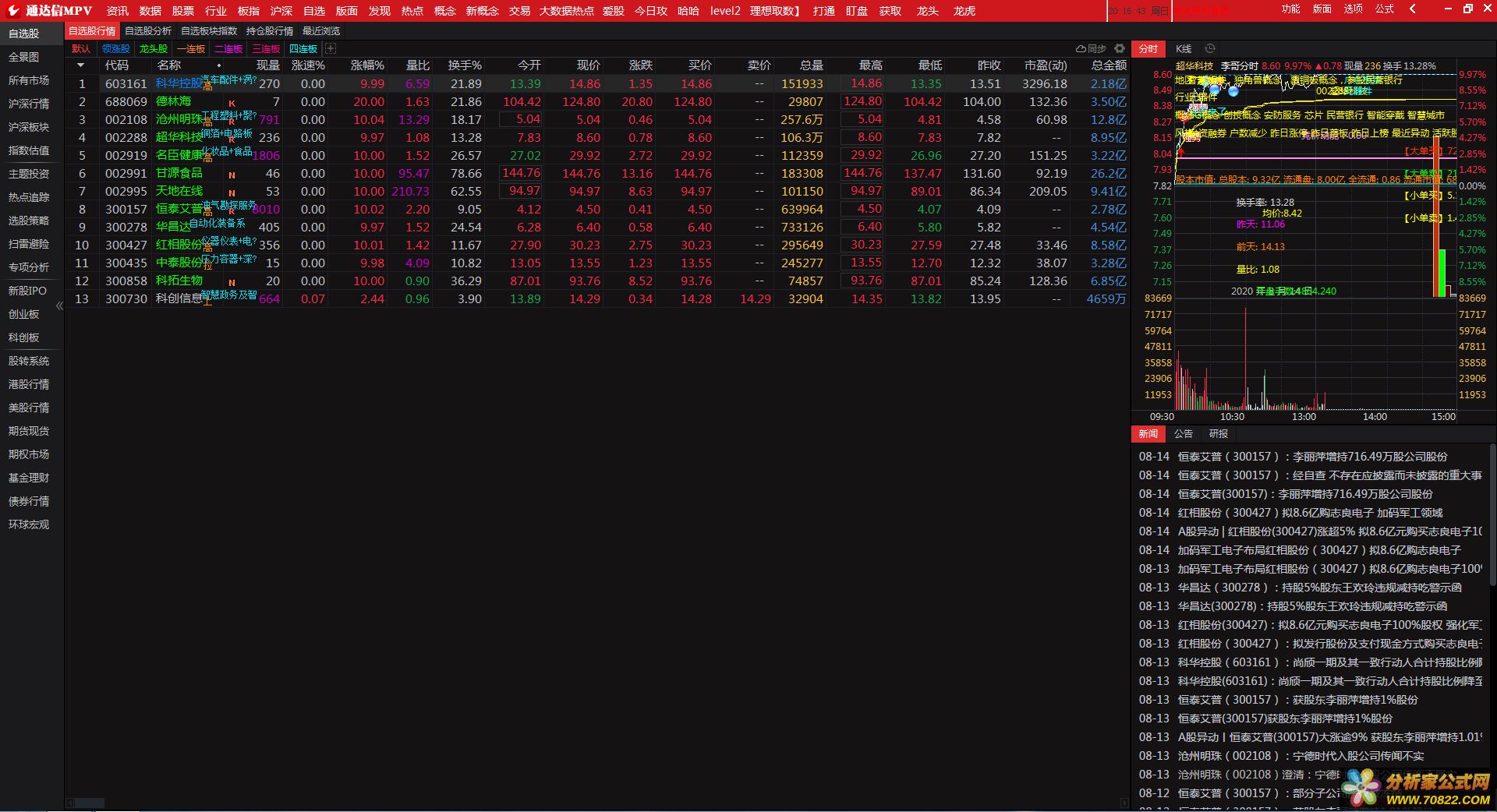Viewport: 1497px width, 812px height.
Task: Select the 四连板 filter tab
Action: [x=303, y=49]
